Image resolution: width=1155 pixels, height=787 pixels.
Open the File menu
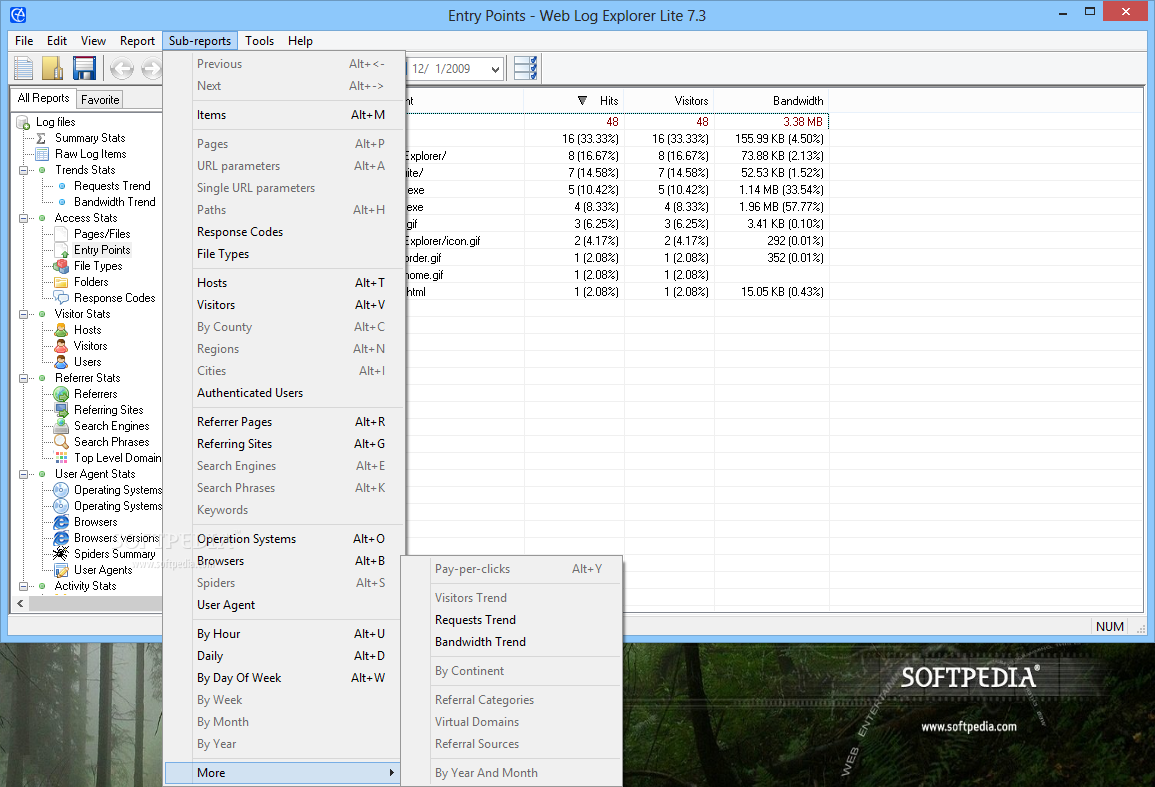[24, 41]
